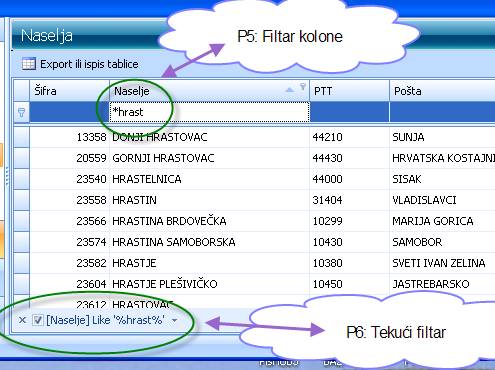Click the Pošta cell SISAK
The width and height of the screenshot is (495, 370).
[442, 179]
